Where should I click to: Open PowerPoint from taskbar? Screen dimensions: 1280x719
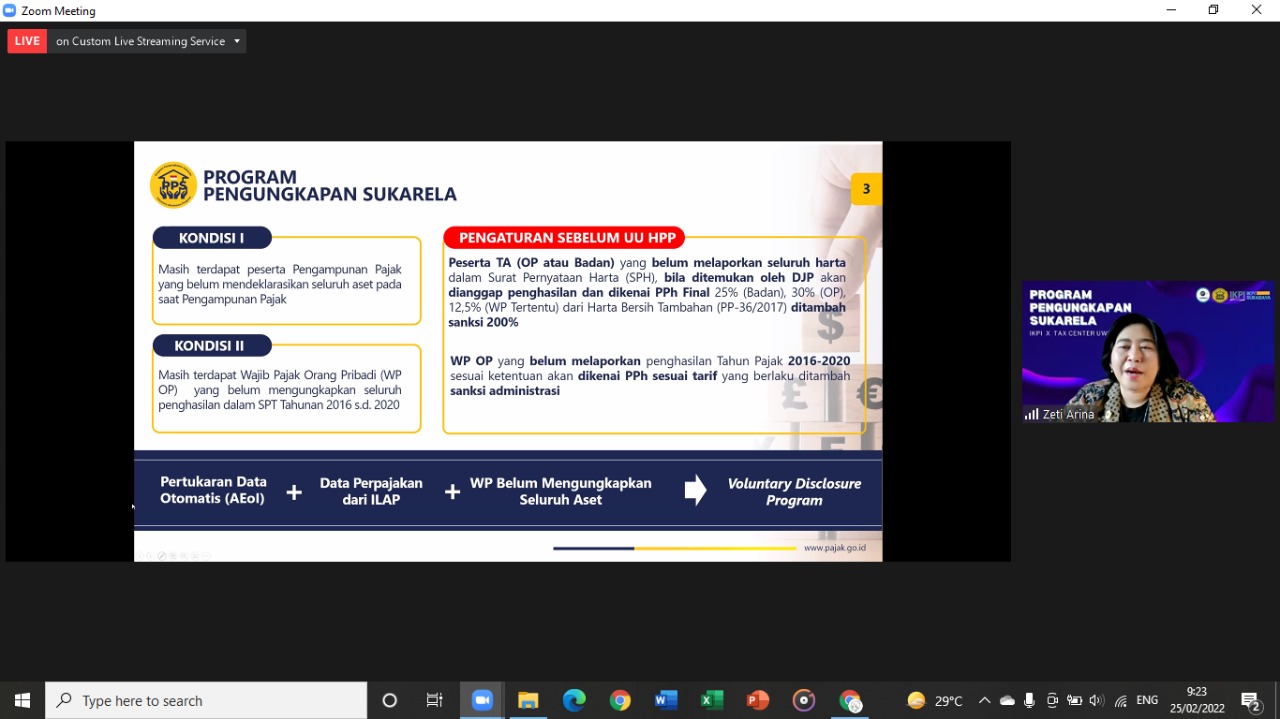coord(758,700)
